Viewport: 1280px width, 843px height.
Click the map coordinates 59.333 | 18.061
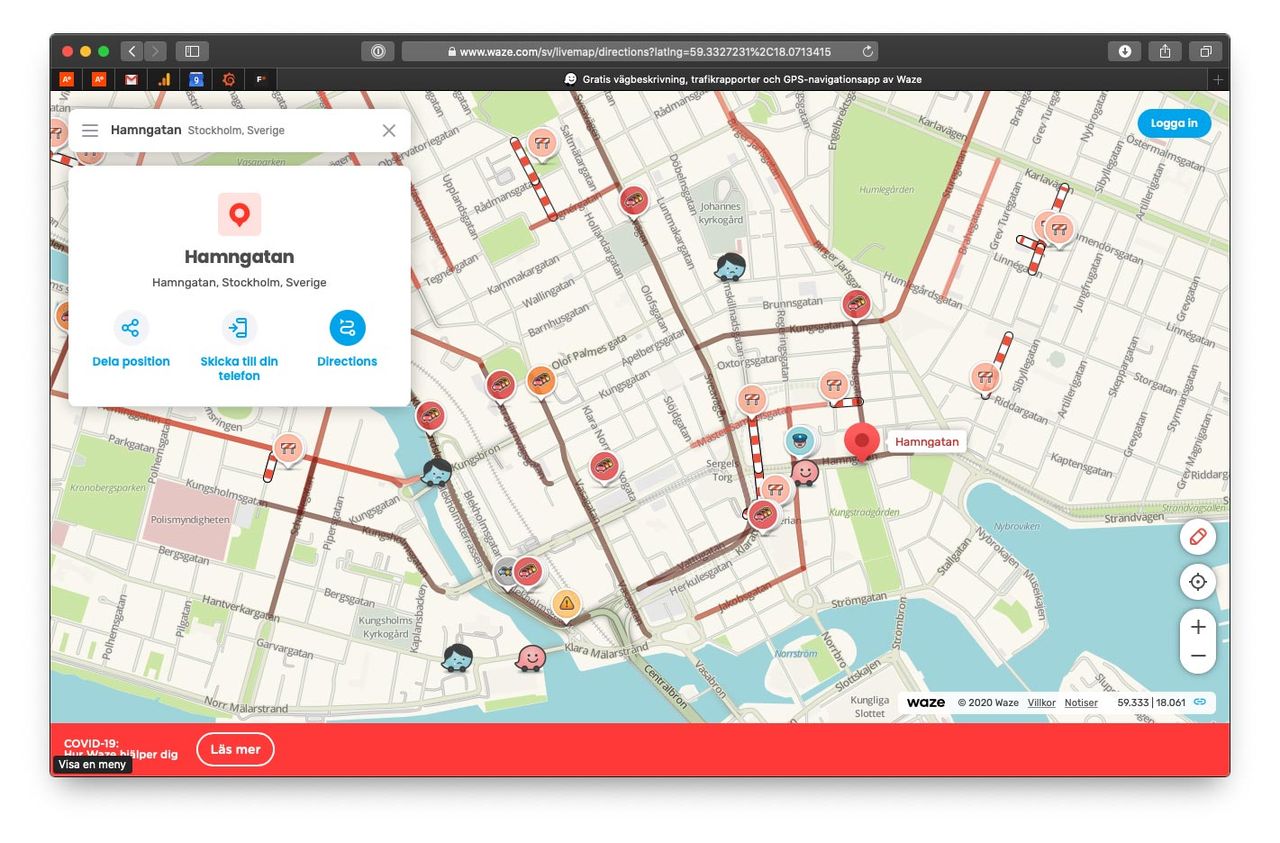[1151, 703]
